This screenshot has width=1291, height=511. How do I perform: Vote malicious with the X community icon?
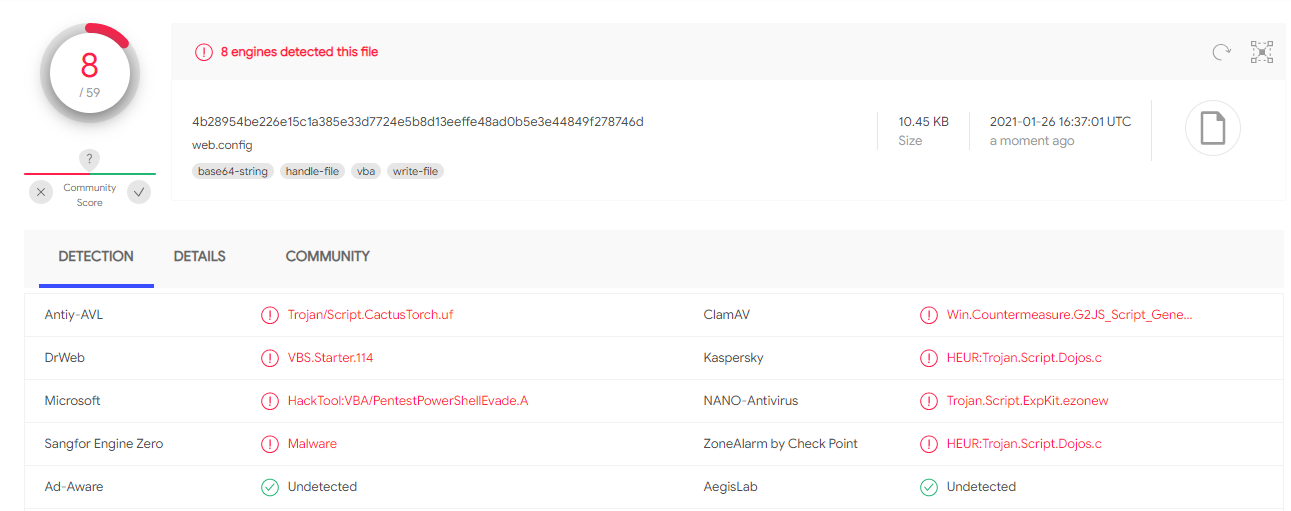(41, 192)
